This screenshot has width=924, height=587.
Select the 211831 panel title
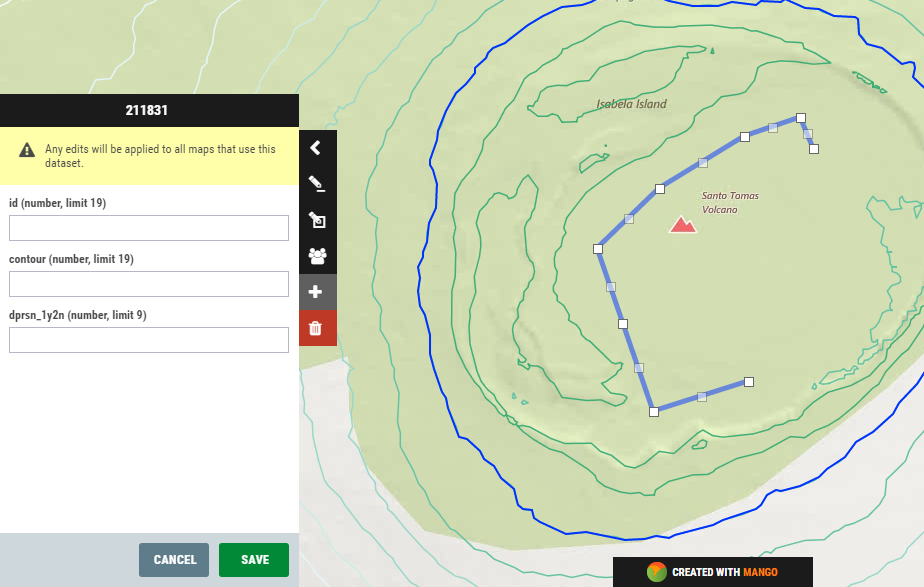[147, 110]
